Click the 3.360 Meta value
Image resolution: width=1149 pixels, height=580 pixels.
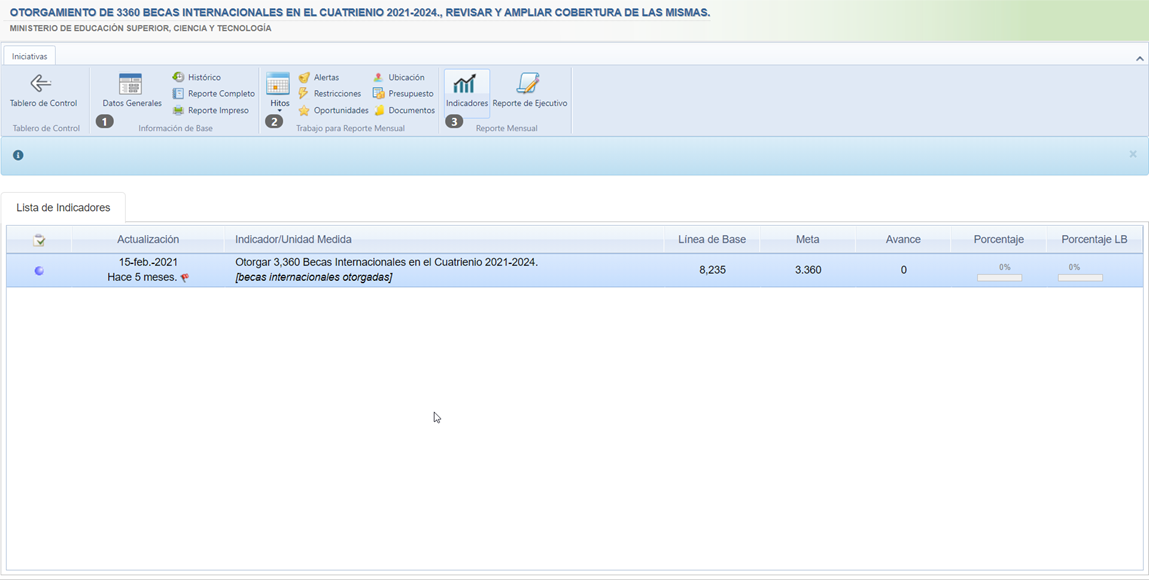coord(808,270)
